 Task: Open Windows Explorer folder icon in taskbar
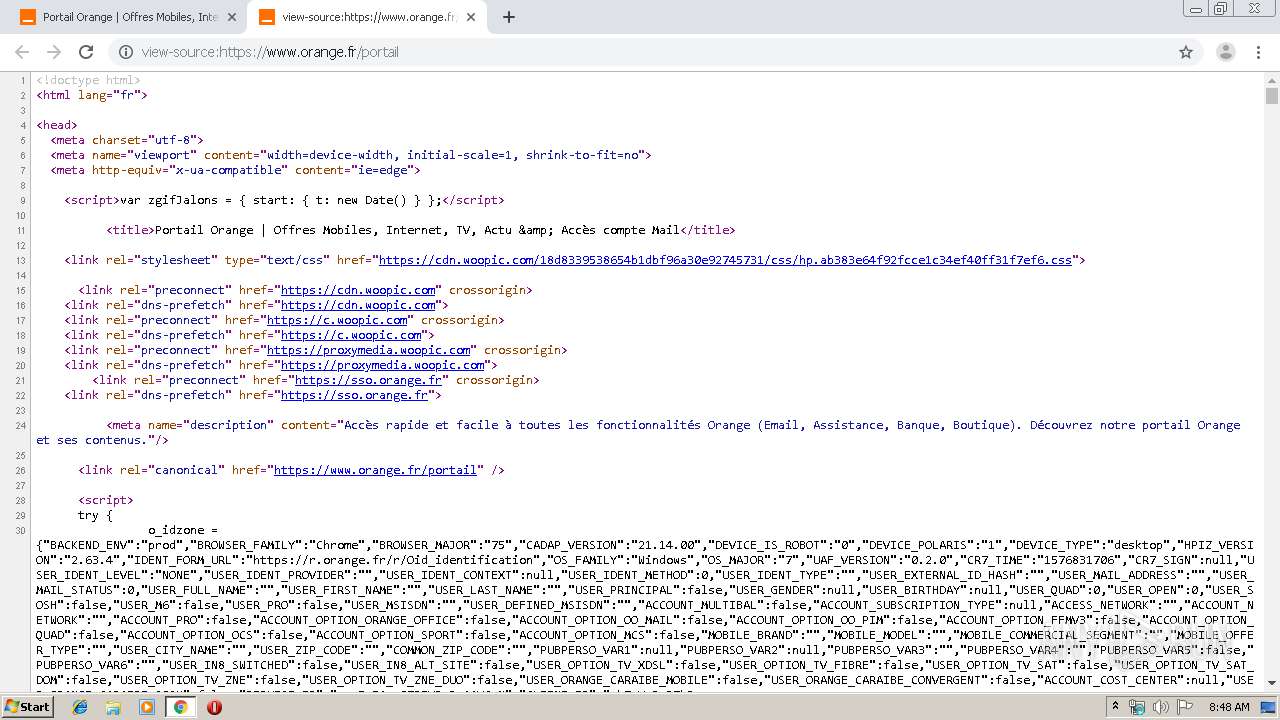click(x=113, y=707)
